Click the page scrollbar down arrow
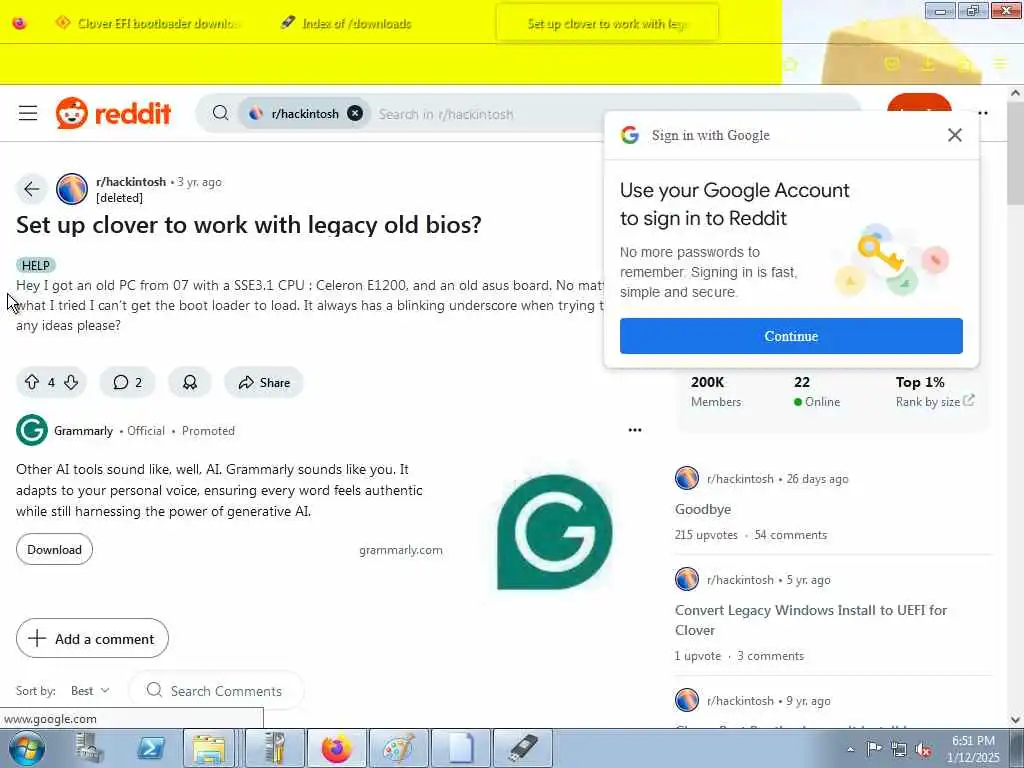Screen dimensions: 1024x768 [x=1016, y=720]
